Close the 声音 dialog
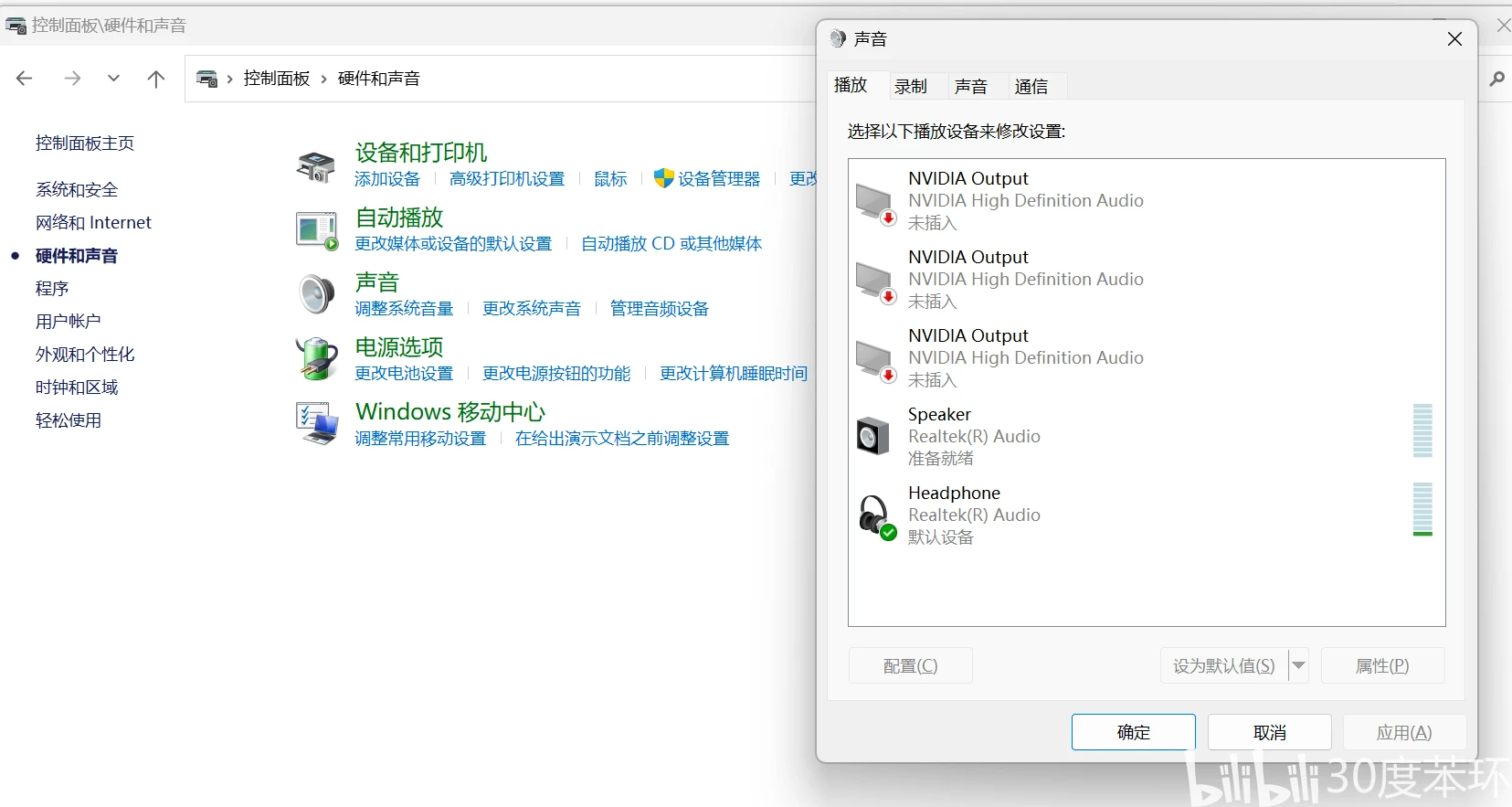The width and height of the screenshot is (1512, 807). pyautogui.click(x=1455, y=38)
